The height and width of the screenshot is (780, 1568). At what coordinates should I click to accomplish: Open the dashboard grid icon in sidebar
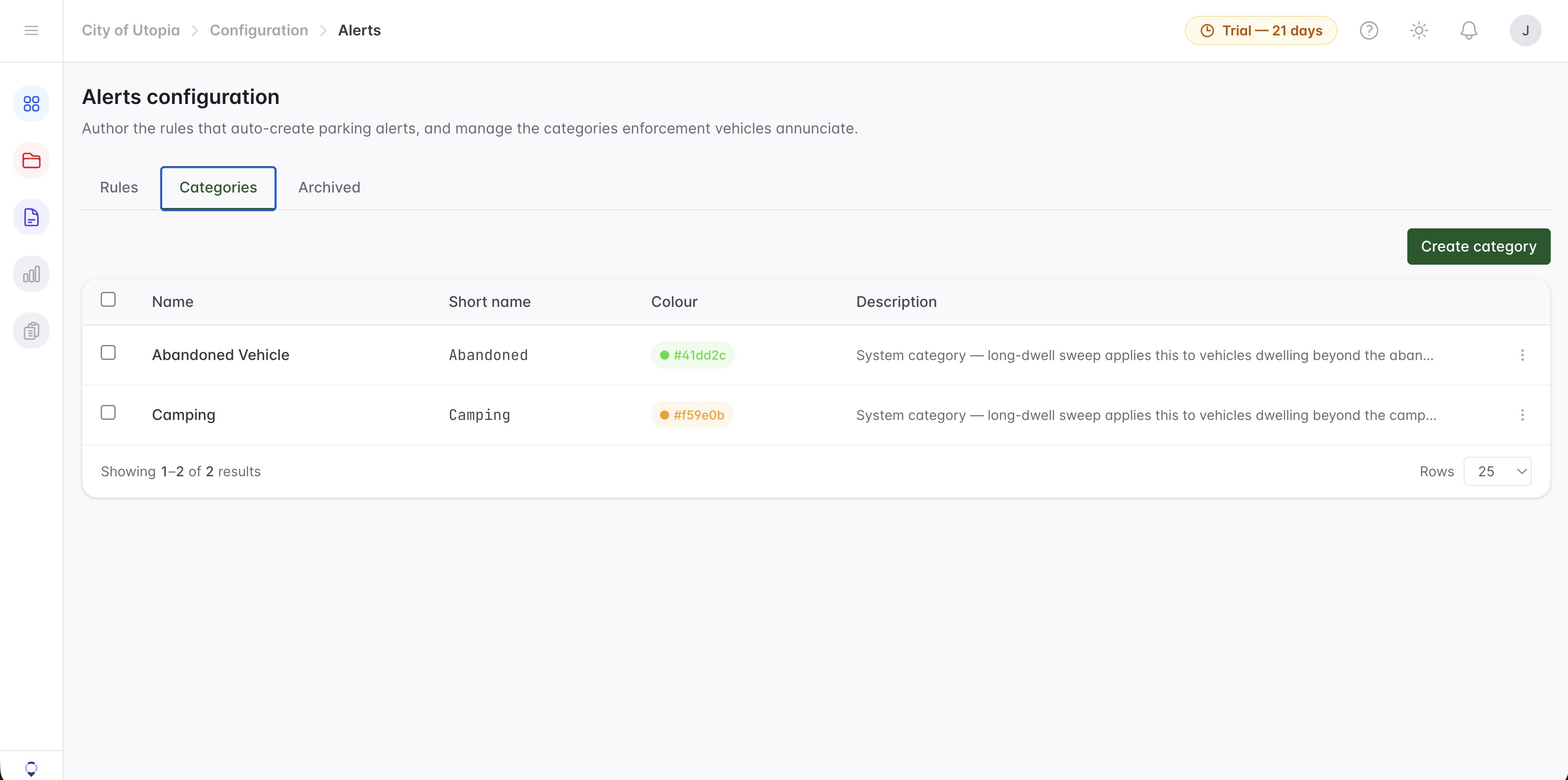tap(31, 104)
